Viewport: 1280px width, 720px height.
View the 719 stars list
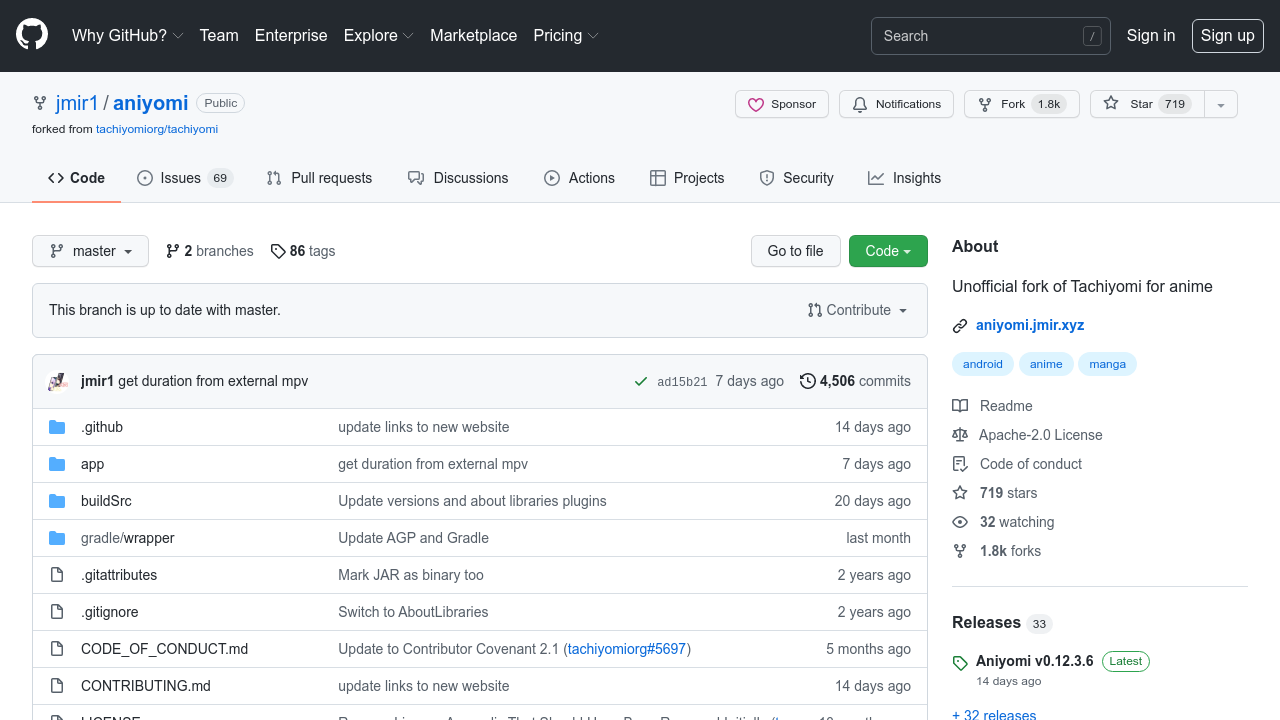pyautogui.click(x=995, y=493)
